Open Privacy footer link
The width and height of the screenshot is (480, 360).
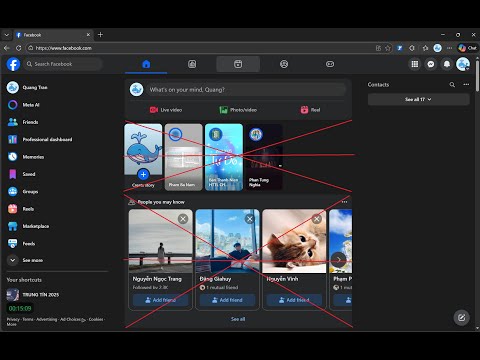coord(13,319)
